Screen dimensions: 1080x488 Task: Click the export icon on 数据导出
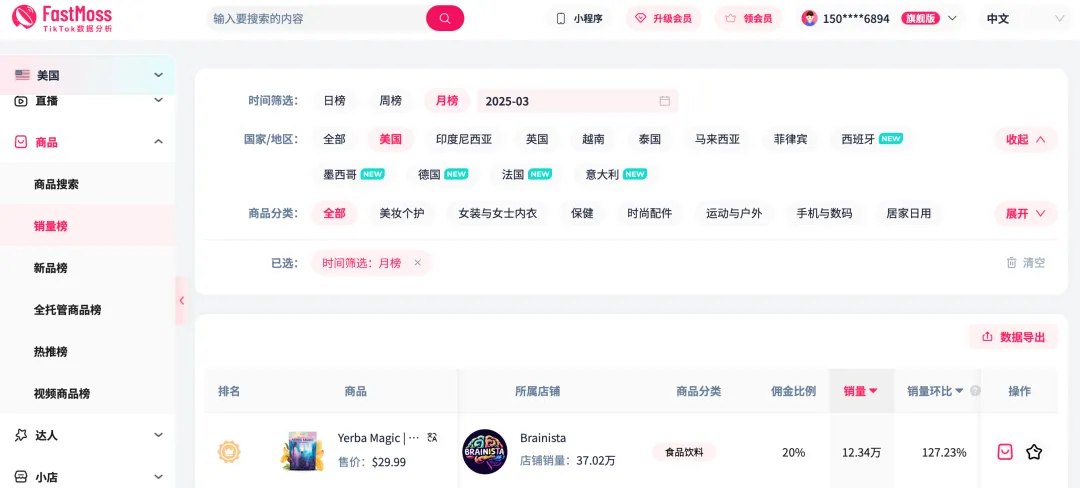point(987,337)
